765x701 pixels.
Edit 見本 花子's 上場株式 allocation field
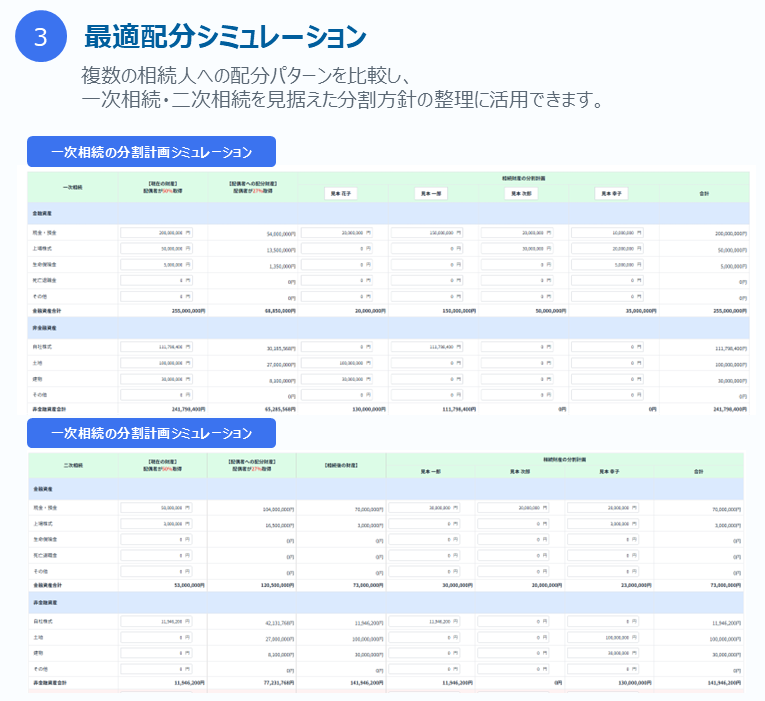pos(337,249)
